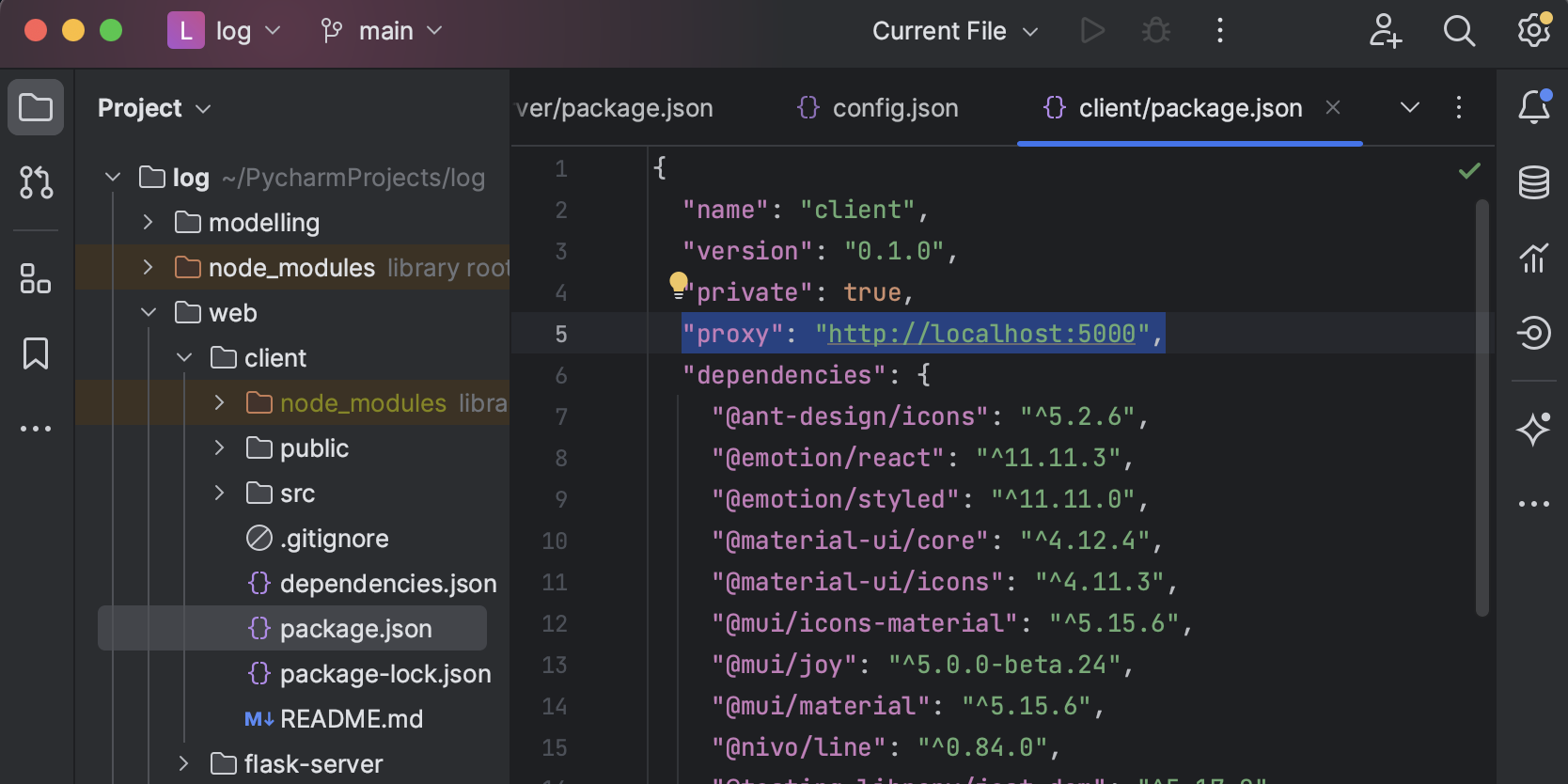The image size is (1568, 784).
Task: Expand the flask-server folder
Action: 183,764
